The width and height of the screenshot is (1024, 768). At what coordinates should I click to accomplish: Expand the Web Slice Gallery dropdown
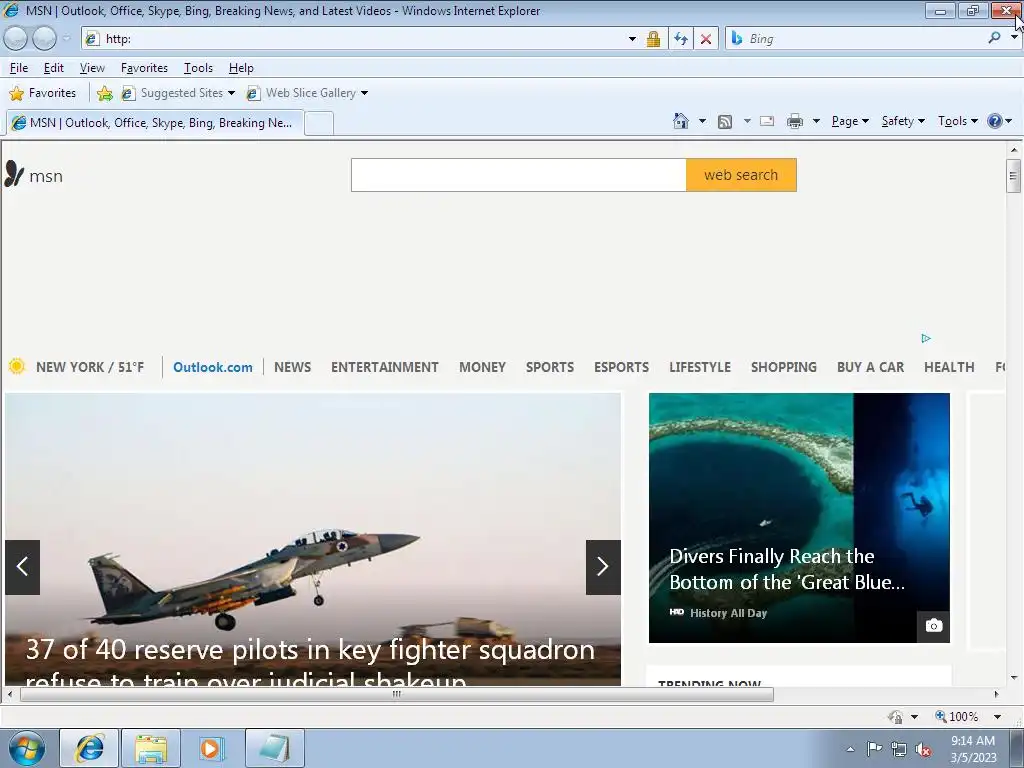pyautogui.click(x=364, y=93)
